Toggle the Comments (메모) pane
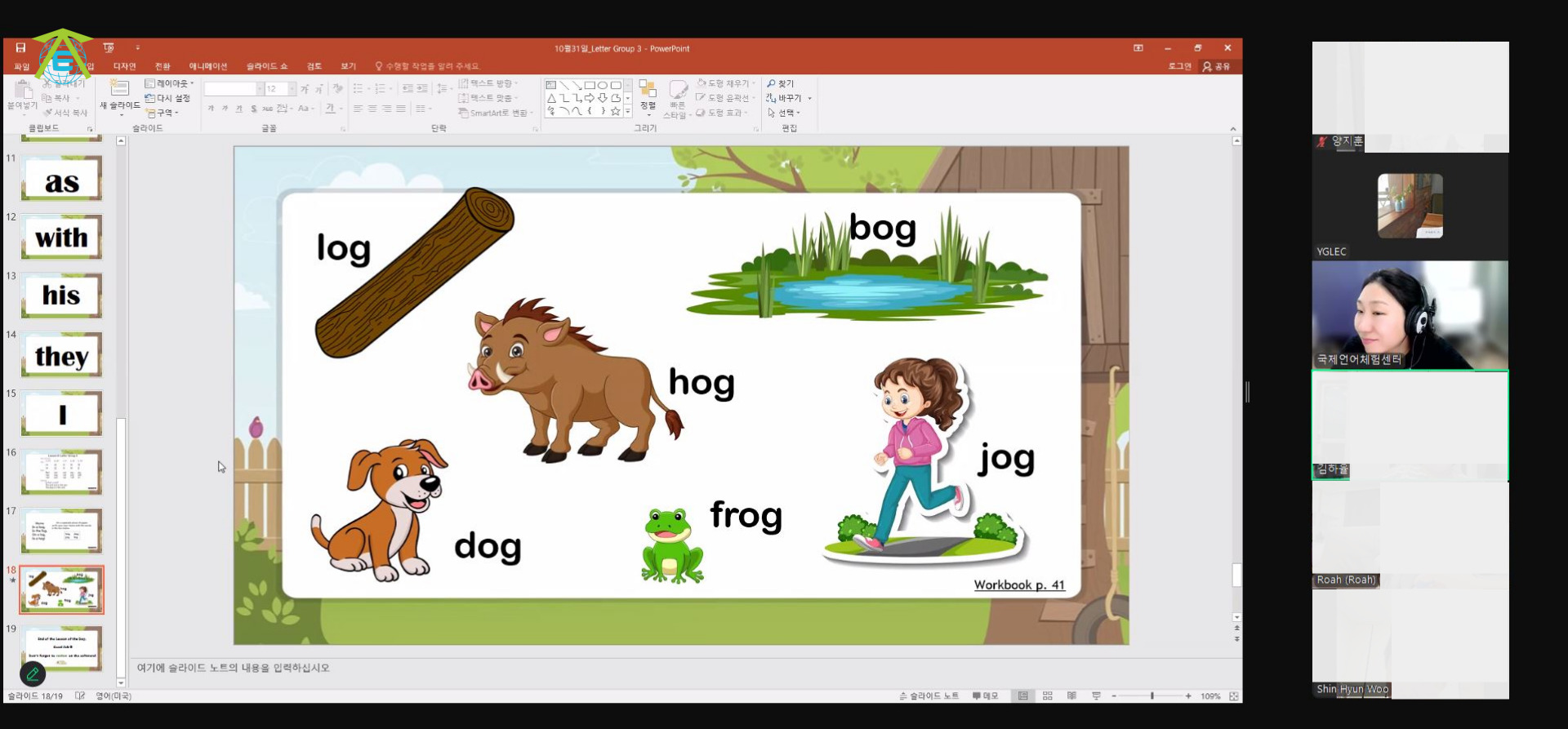Viewport: 1568px width, 729px height. pos(985,696)
